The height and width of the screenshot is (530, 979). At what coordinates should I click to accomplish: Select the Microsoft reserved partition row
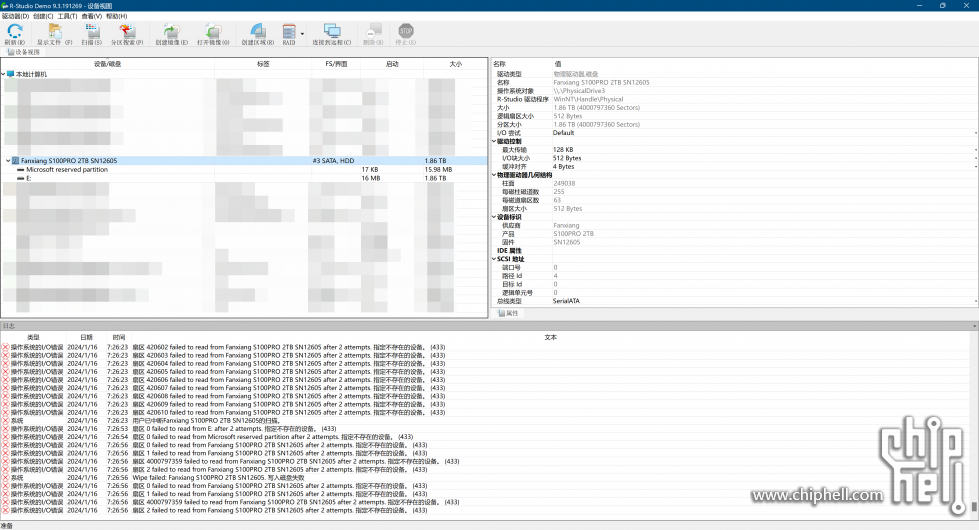(244, 170)
